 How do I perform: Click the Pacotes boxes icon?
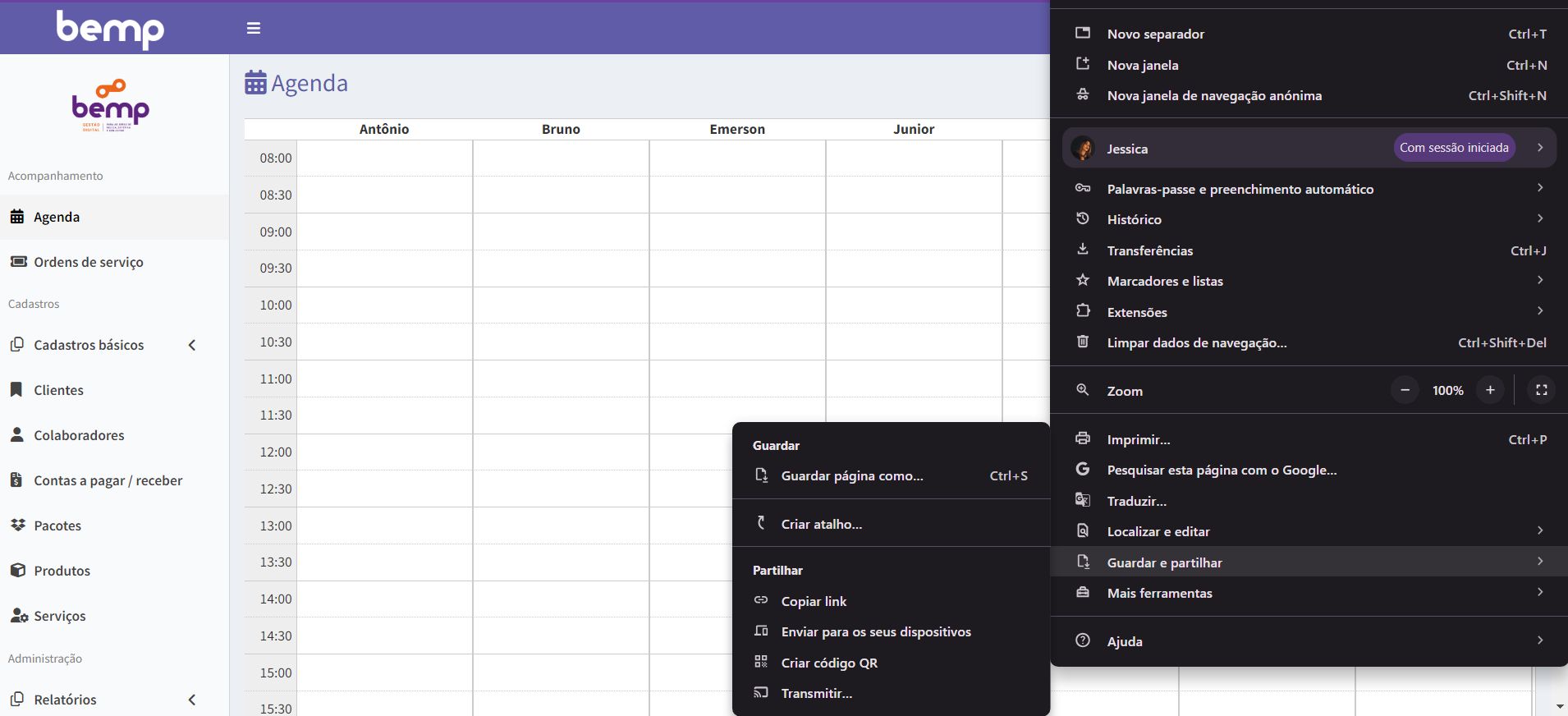pos(18,525)
